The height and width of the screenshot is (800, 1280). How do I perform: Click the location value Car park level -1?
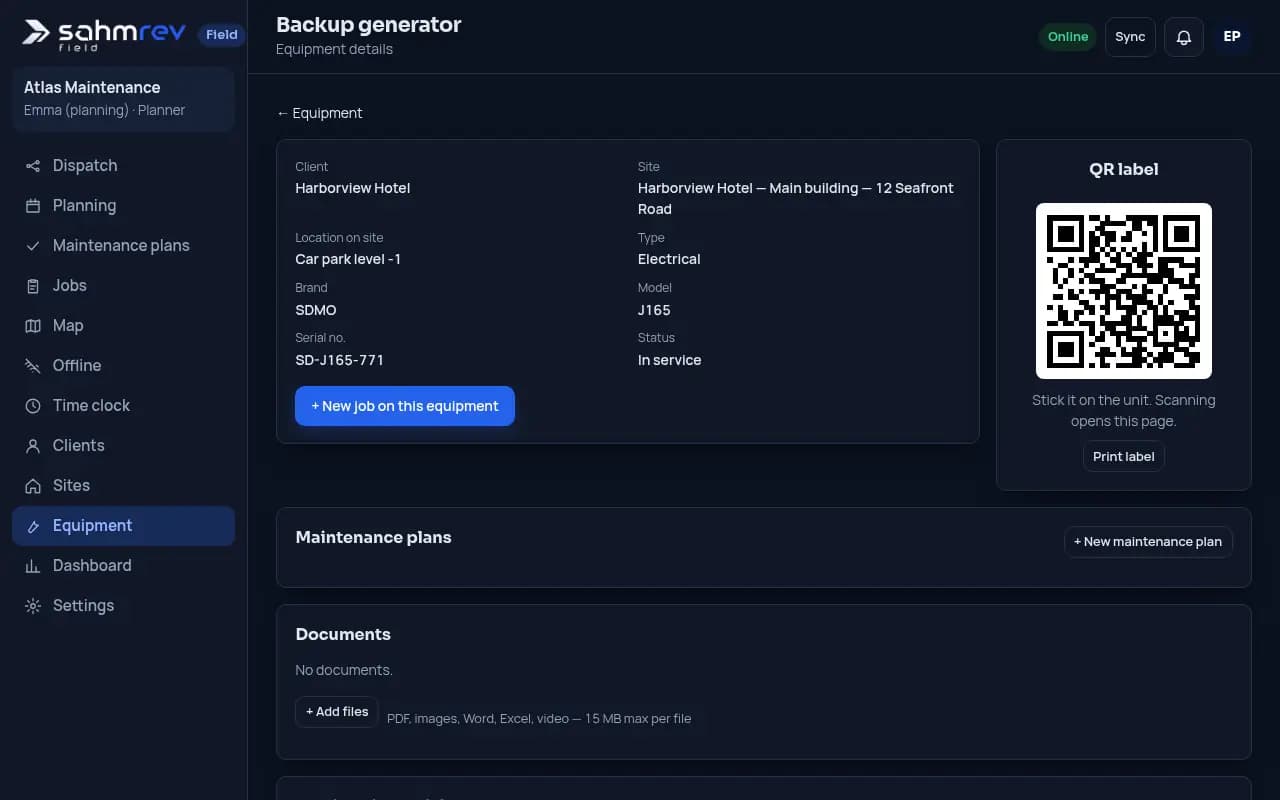(x=348, y=259)
